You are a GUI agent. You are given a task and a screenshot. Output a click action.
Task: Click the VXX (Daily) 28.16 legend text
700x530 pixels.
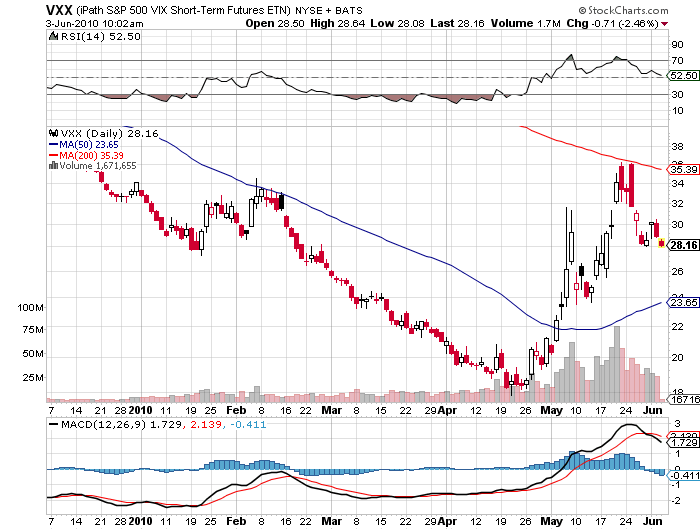pos(109,133)
